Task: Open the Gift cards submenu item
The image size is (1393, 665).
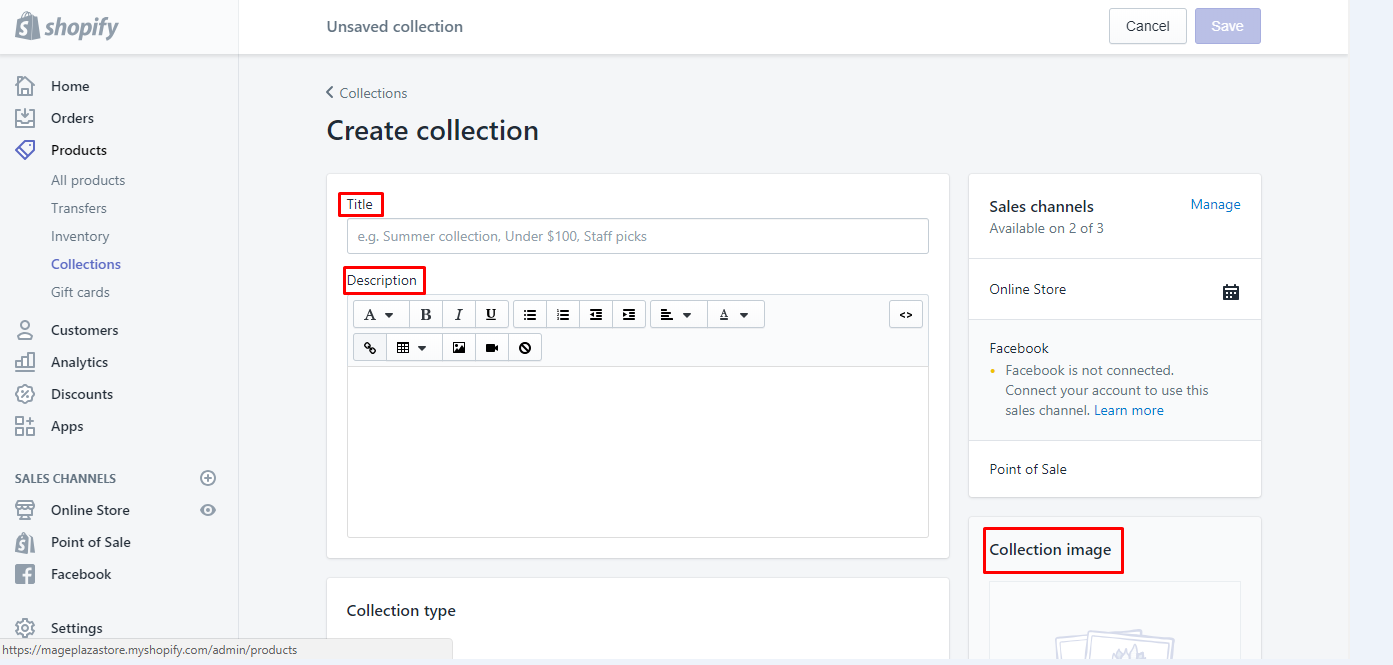Action: (x=80, y=292)
